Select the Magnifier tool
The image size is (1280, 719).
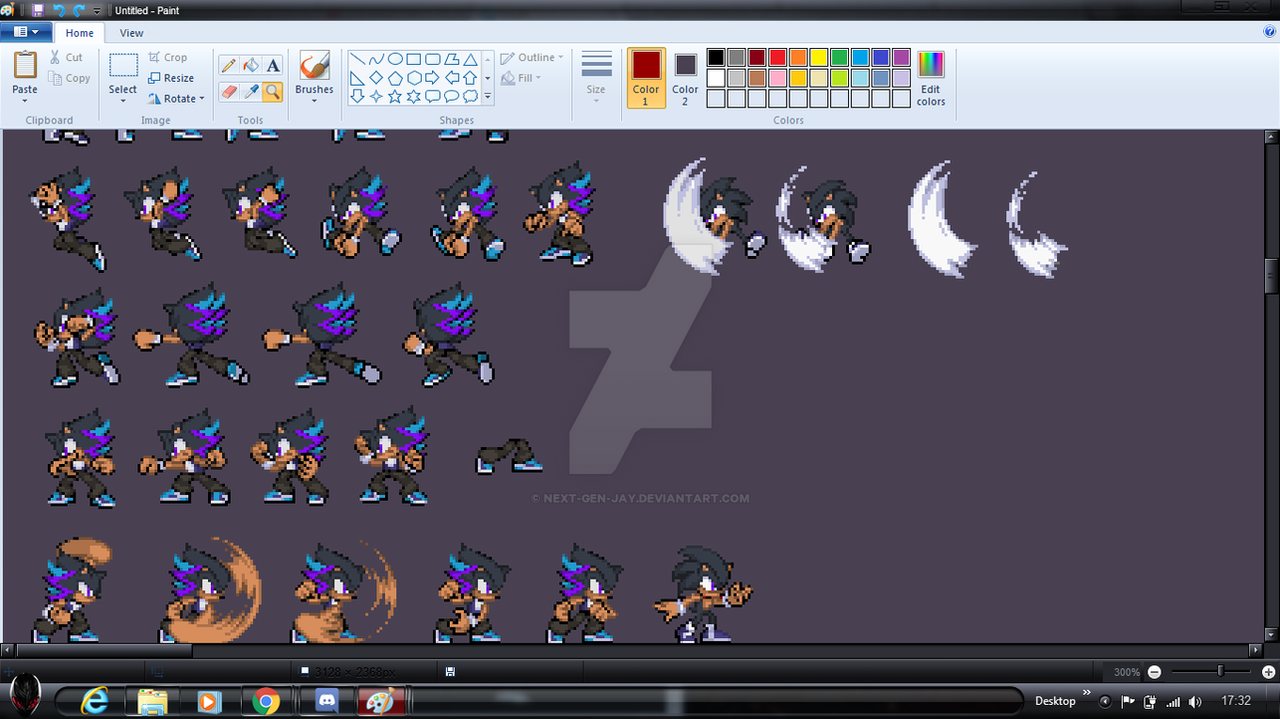tap(273, 92)
